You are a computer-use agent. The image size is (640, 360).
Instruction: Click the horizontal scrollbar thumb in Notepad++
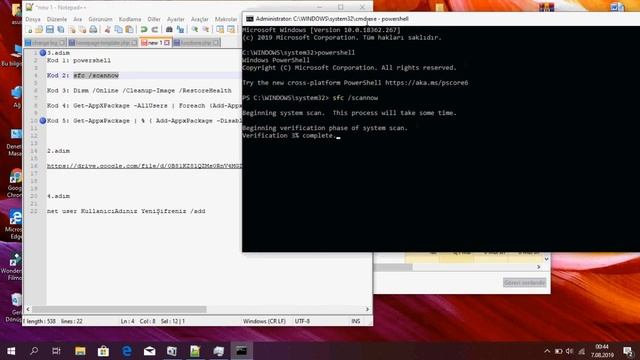pos(119,309)
